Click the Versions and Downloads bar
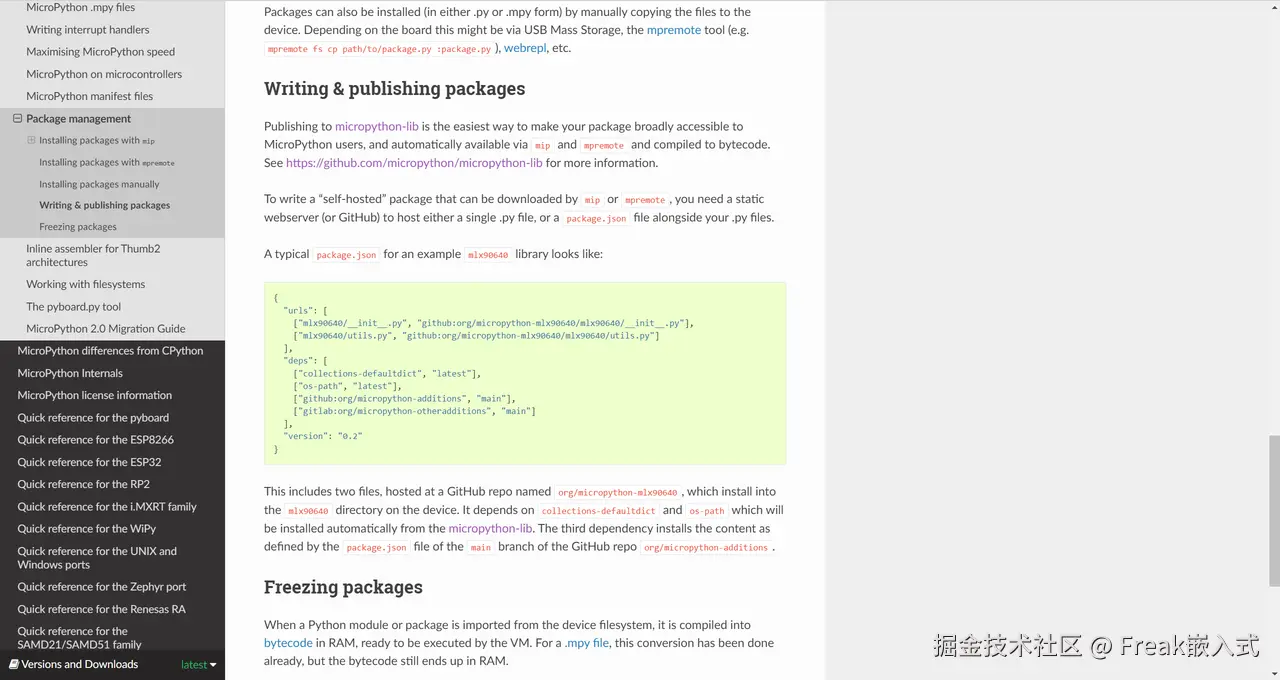 pyautogui.click(x=112, y=664)
